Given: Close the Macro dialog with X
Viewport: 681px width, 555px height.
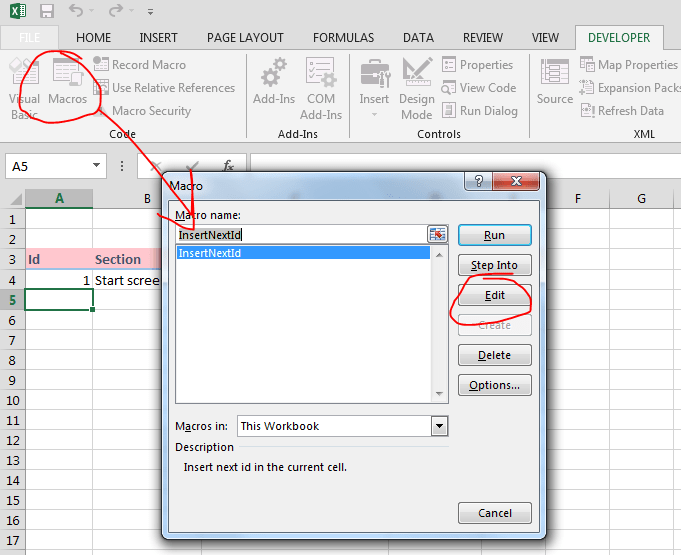Looking at the screenshot, I should click(516, 181).
